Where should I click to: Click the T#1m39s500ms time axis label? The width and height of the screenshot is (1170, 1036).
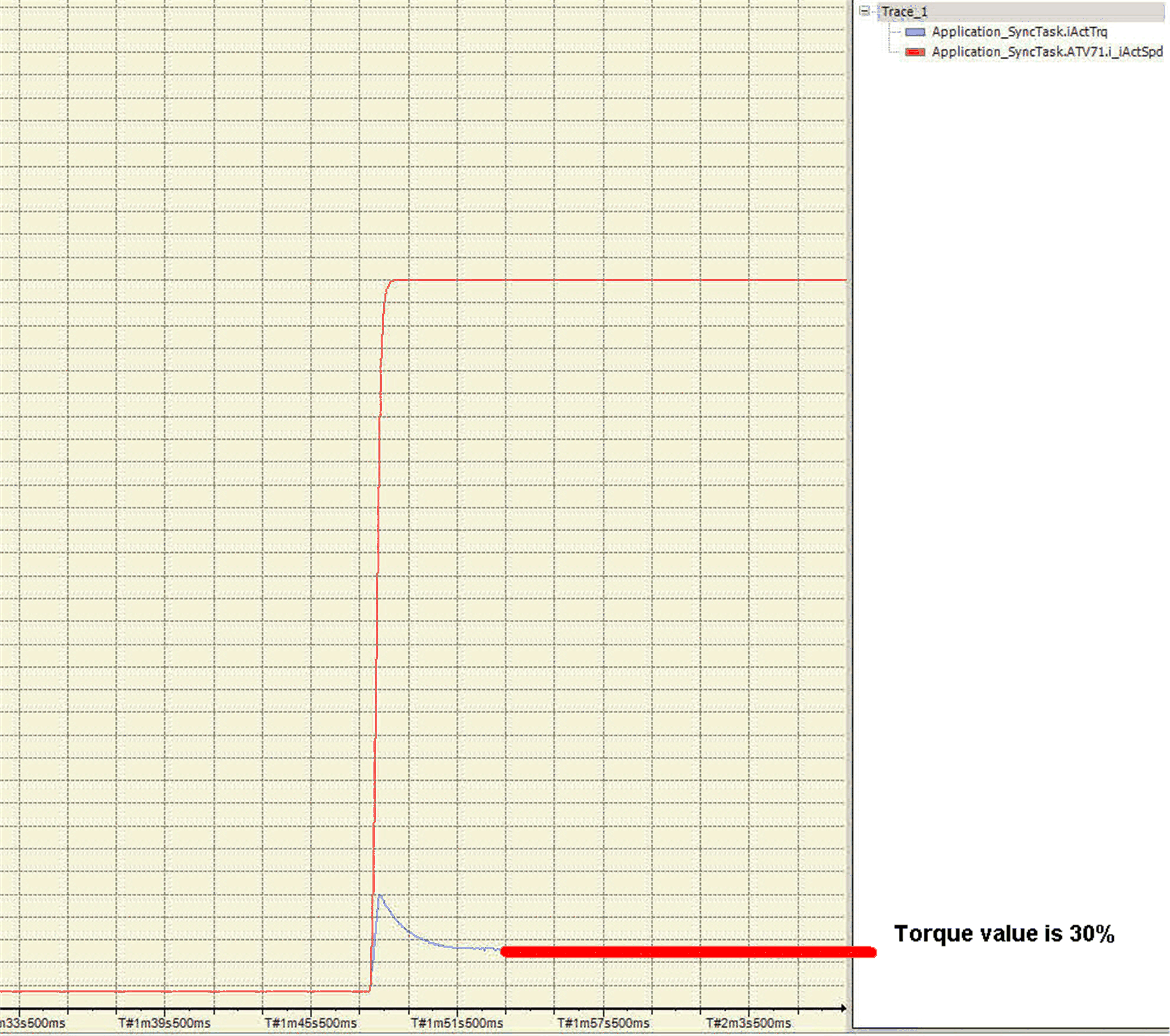click(x=164, y=1024)
